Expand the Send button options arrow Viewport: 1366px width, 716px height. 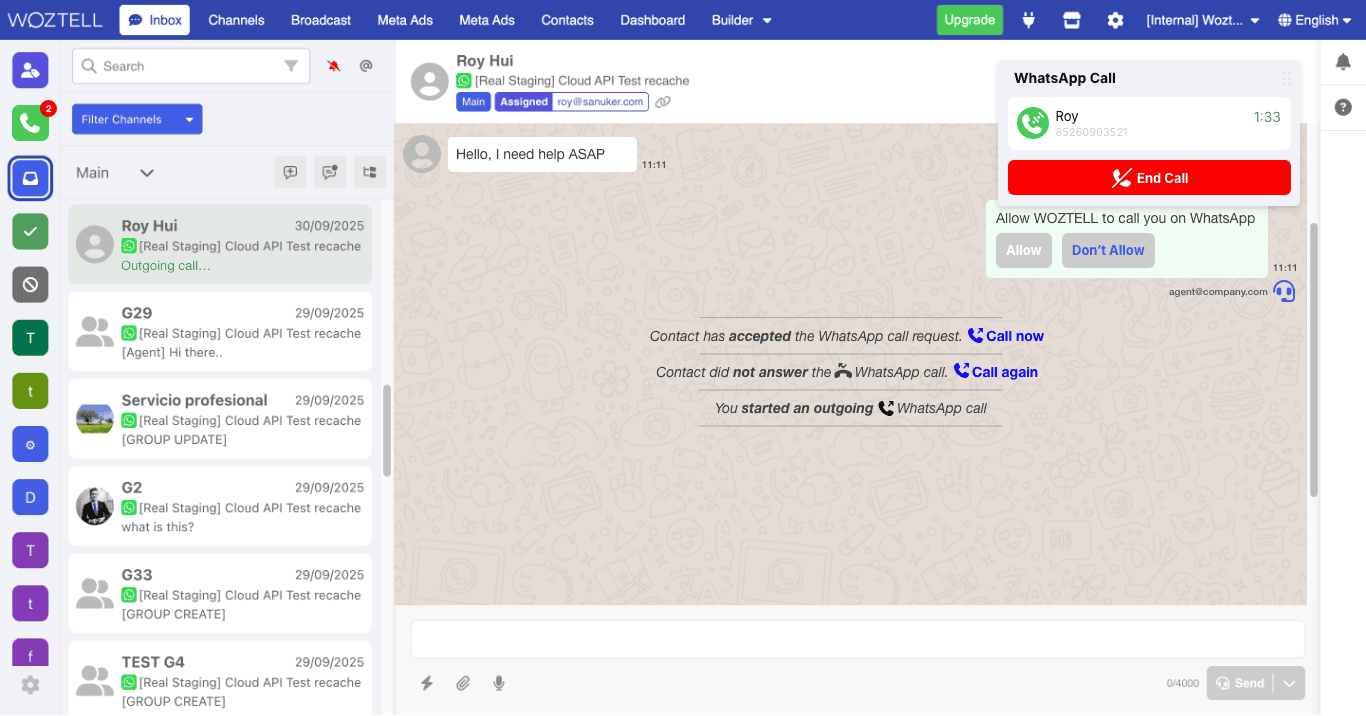click(1290, 683)
